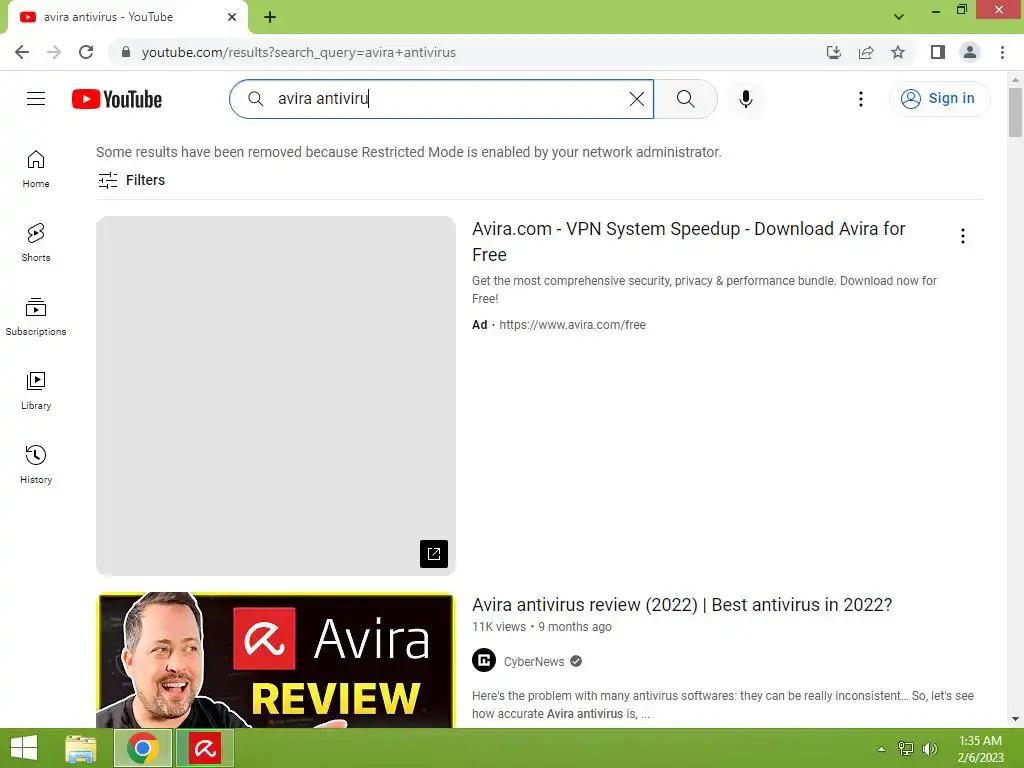Open the CyberNews channel avatar

(x=484, y=661)
